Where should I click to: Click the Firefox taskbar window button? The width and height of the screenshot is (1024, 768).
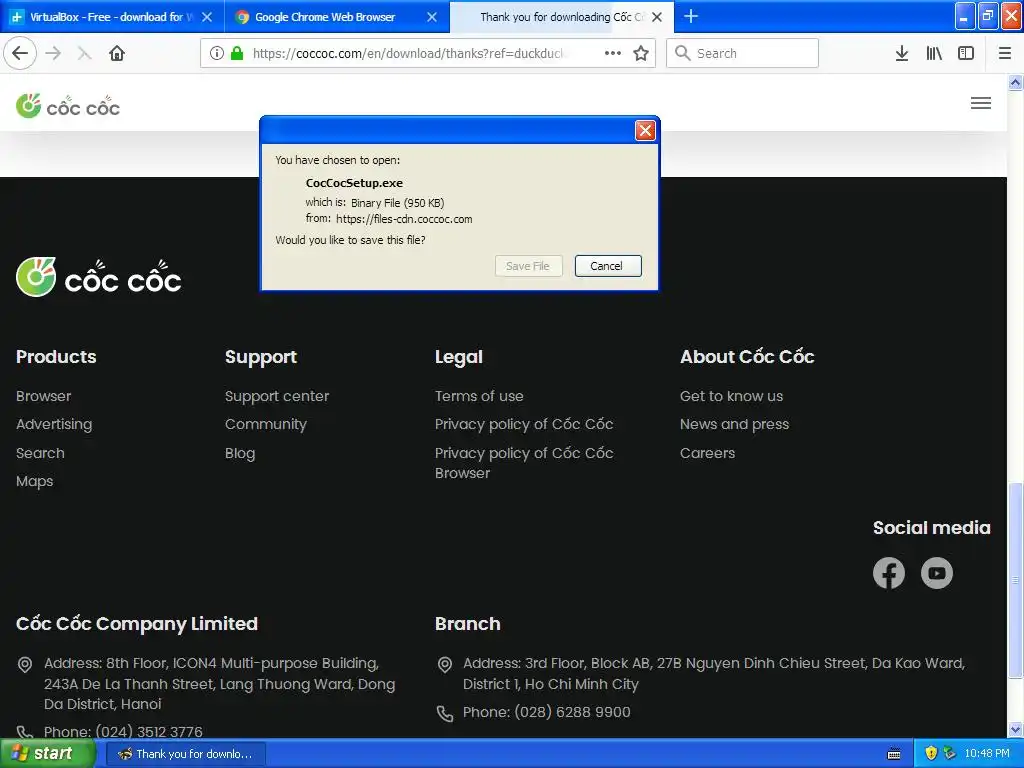pyautogui.click(x=185, y=754)
